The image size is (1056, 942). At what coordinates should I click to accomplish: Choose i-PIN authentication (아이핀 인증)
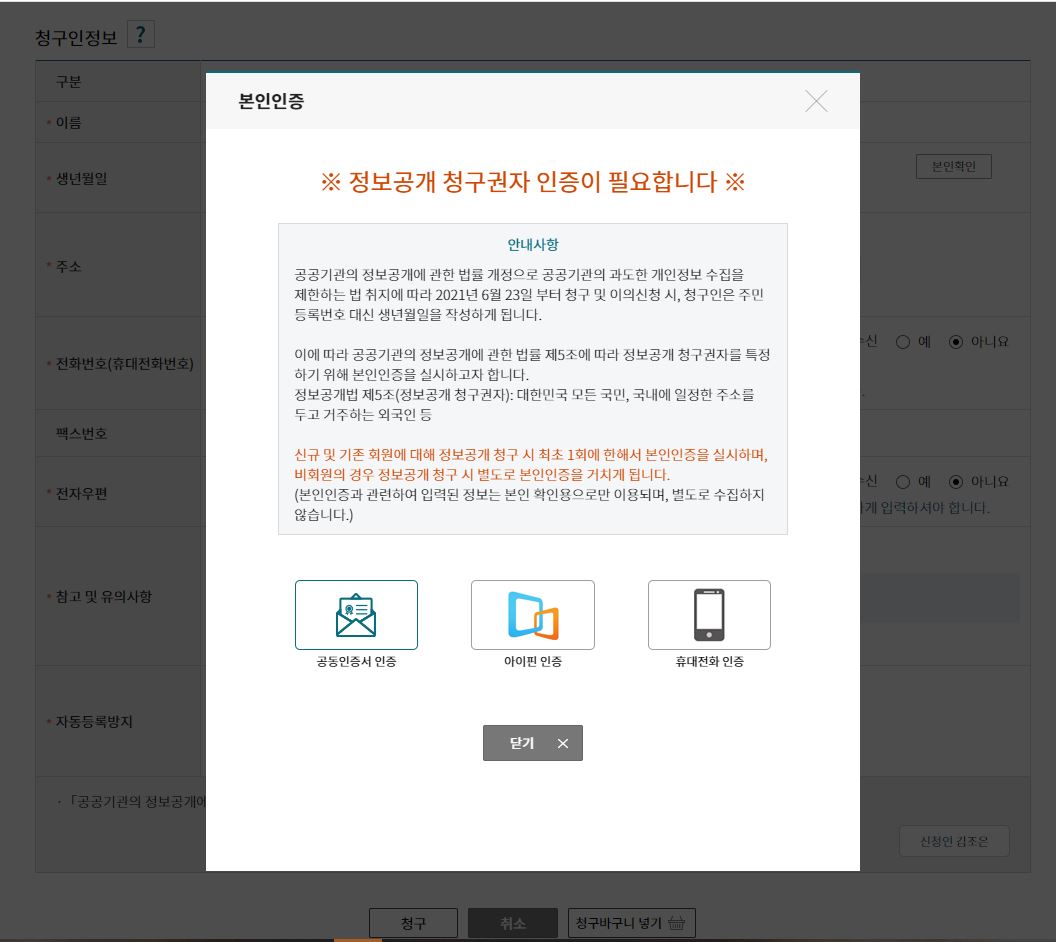point(533,615)
